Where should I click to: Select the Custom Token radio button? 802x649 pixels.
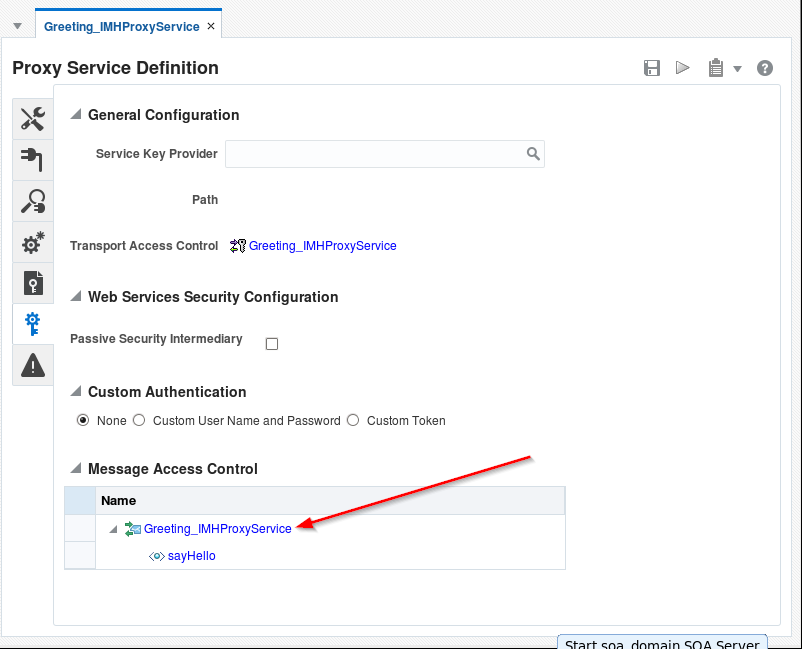(353, 421)
